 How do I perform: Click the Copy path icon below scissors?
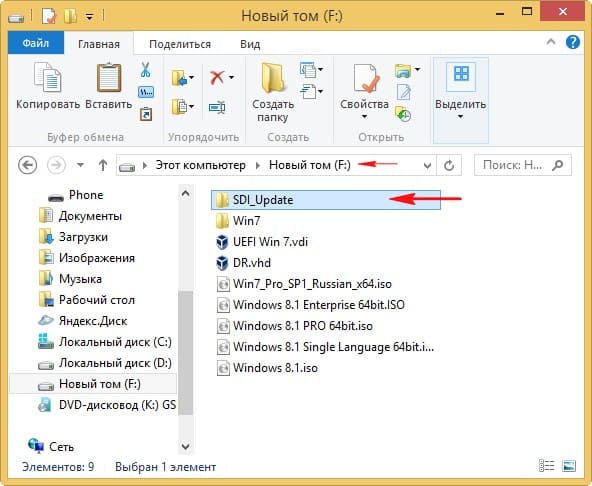click(x=146, y=92)
